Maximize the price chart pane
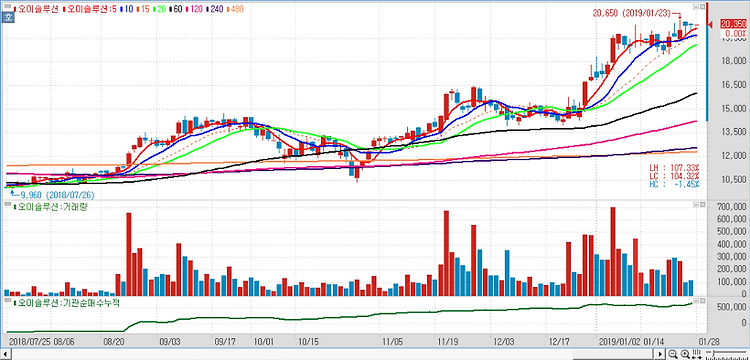 (x=696, y=7)
